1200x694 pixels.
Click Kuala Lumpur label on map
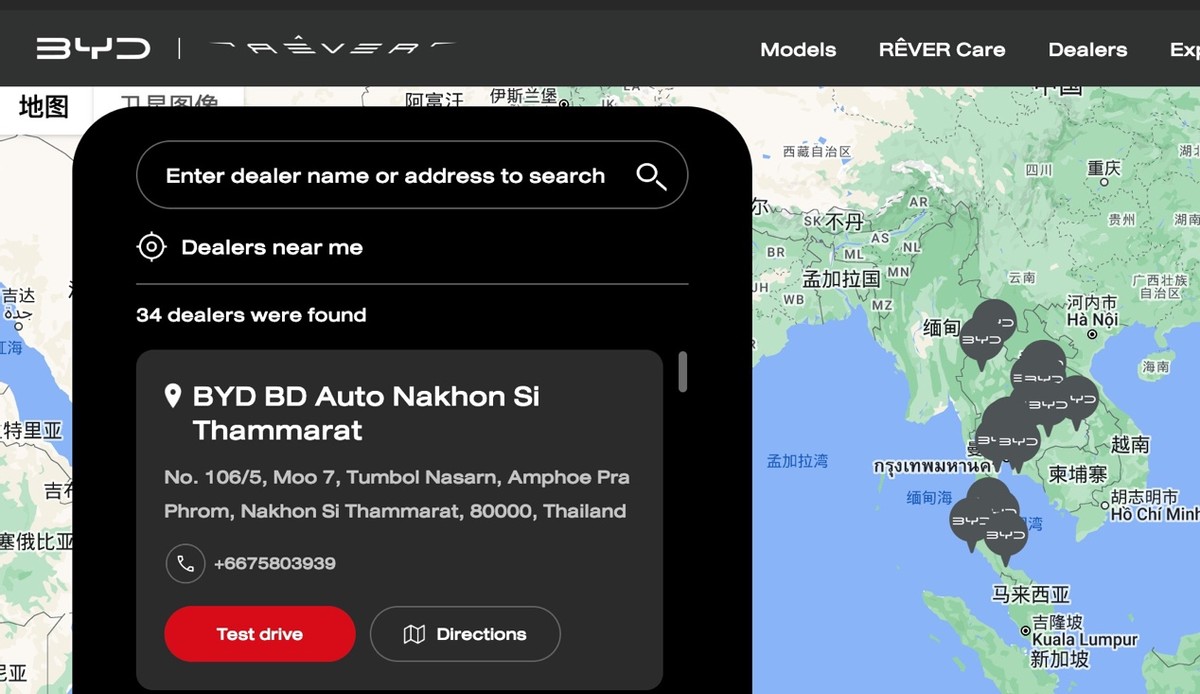pos(1086,640)
